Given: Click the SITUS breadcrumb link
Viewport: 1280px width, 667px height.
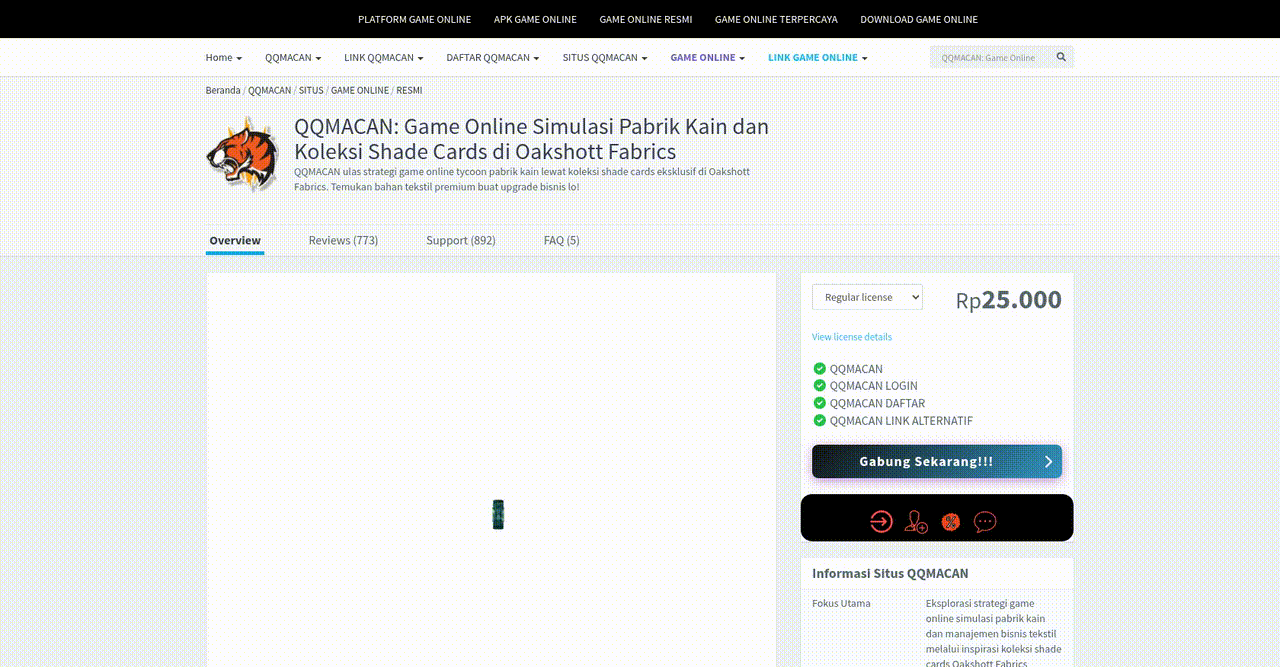Looking at the screenshot, I should click(x=311, y=90).
